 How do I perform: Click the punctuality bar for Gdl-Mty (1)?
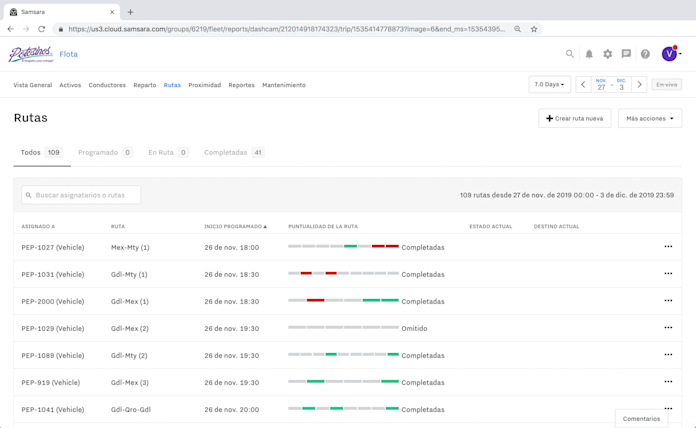point(344,273)
